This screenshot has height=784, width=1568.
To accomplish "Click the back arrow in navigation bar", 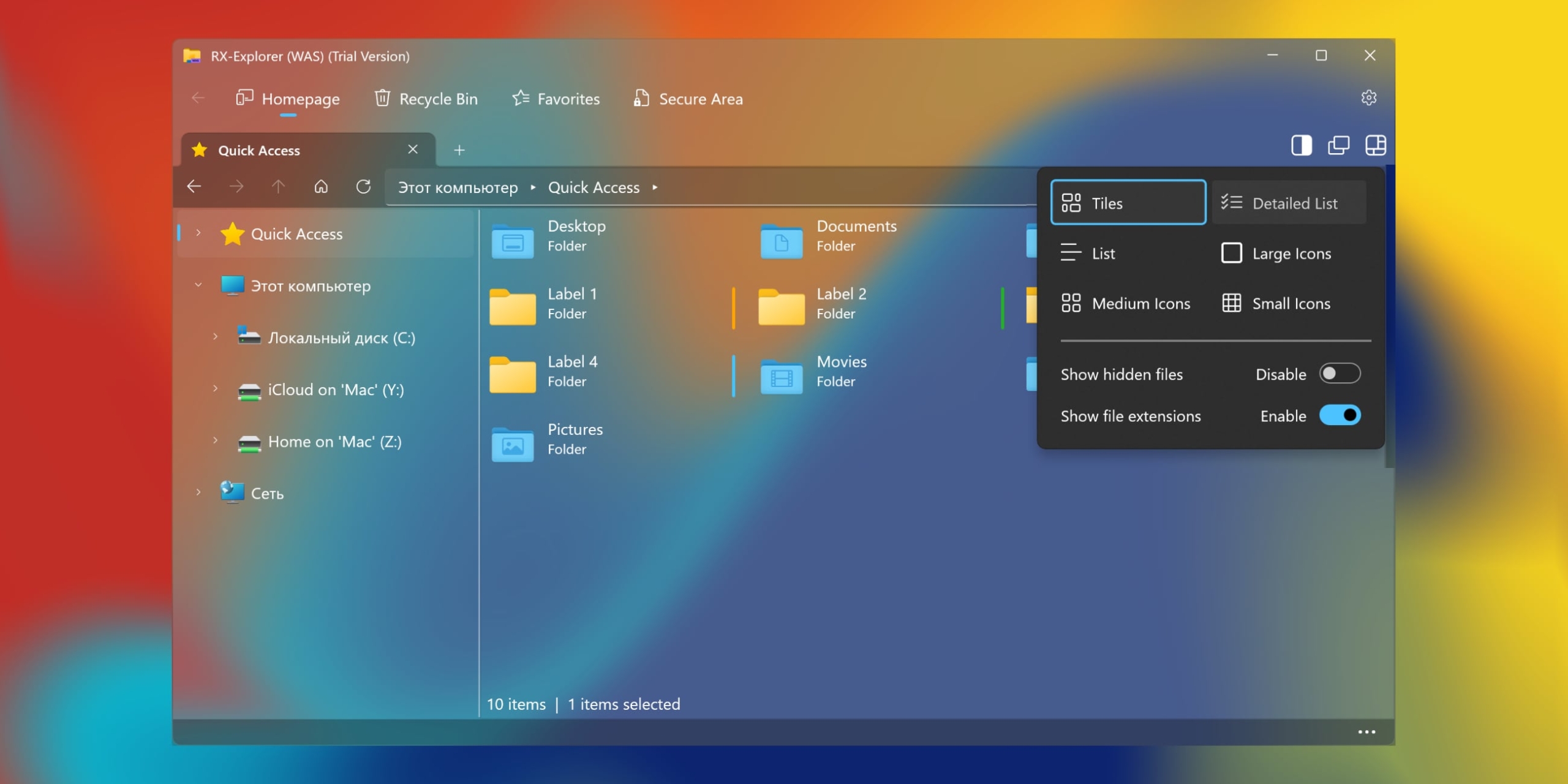I will pos(194,187).
